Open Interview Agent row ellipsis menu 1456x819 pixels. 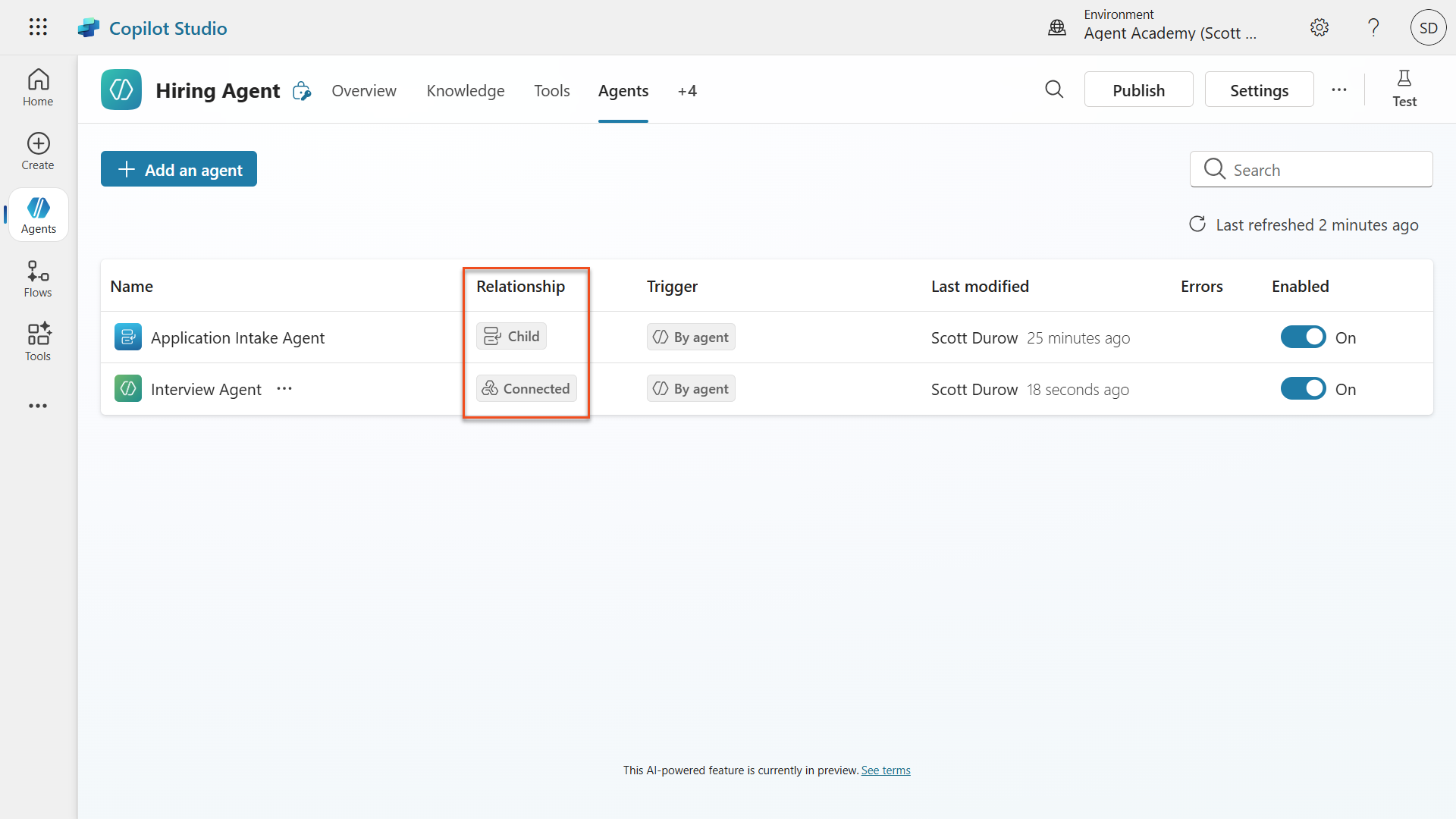click(x=284, y=389)
